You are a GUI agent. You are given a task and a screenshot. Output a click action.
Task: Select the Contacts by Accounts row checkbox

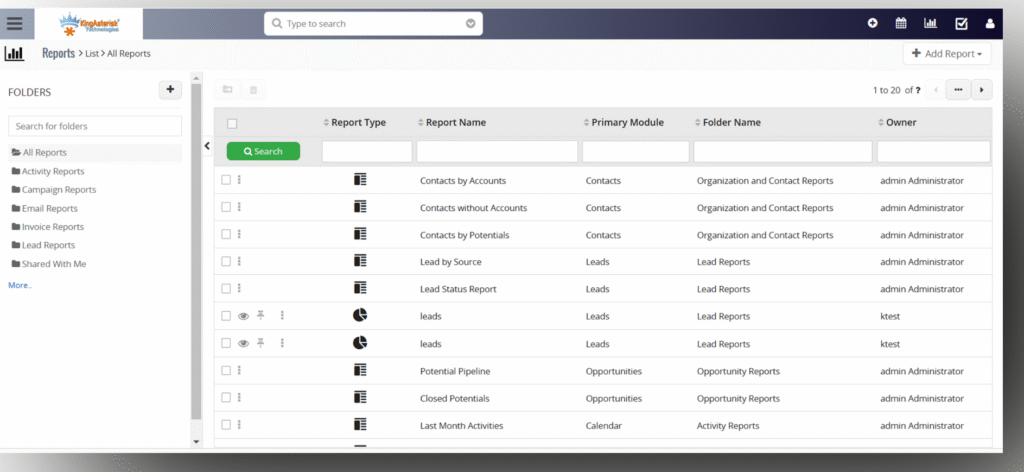coord(226,180)
